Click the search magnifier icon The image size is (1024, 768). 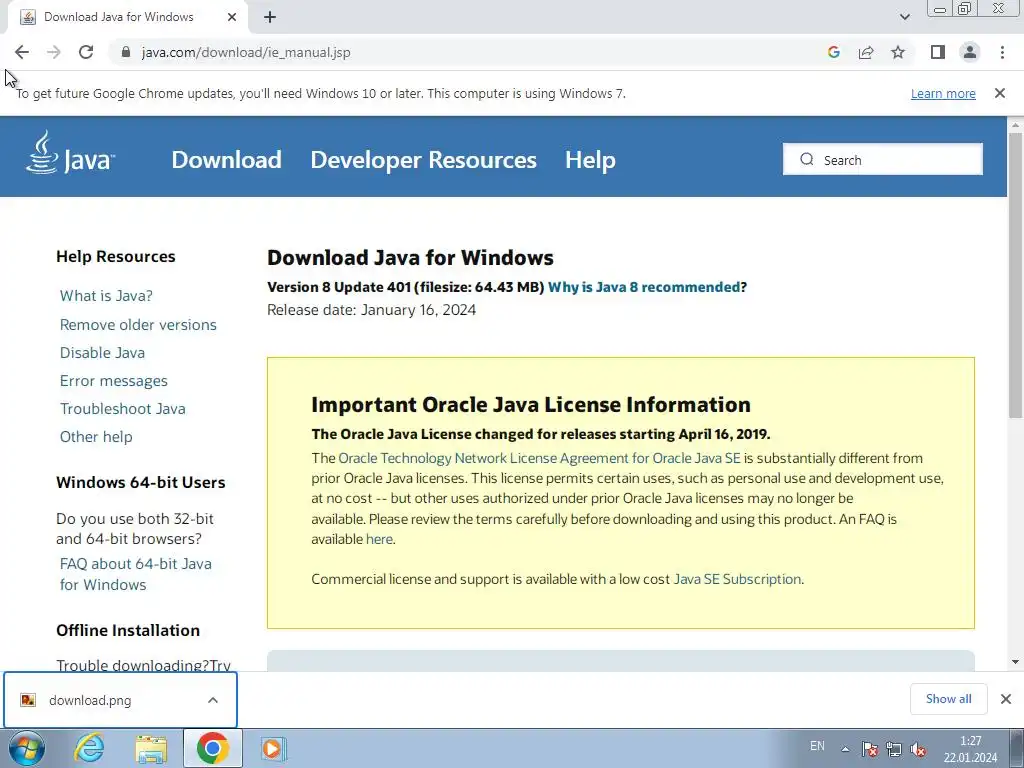(x=807, y=159)
